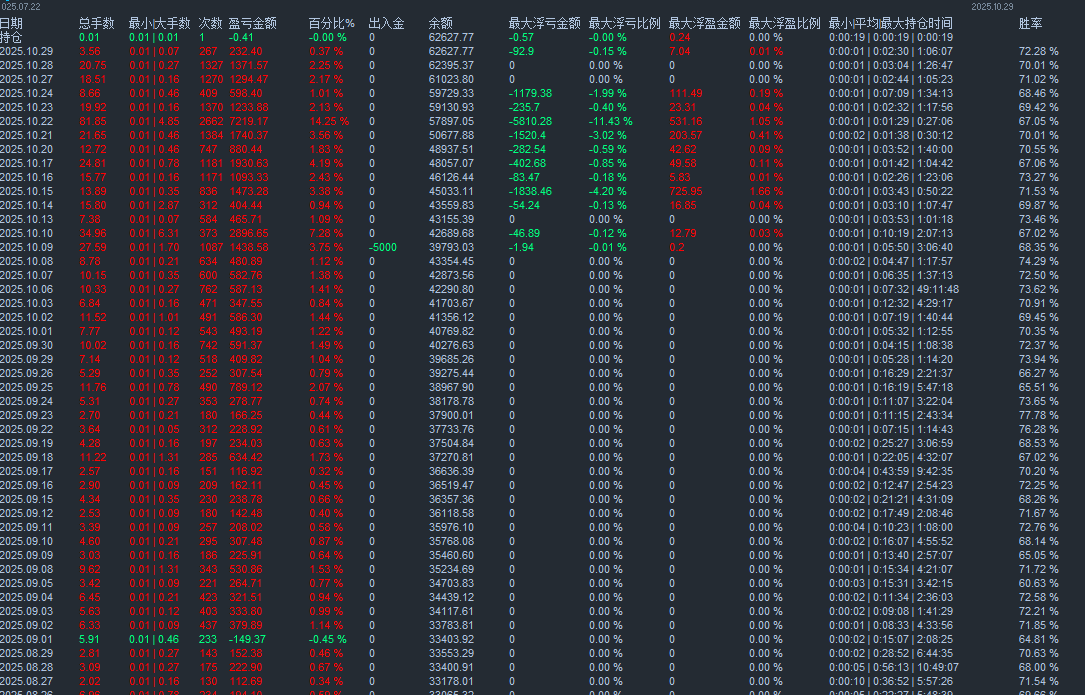Click max floating profit 531.16

(x=686, y=121)
